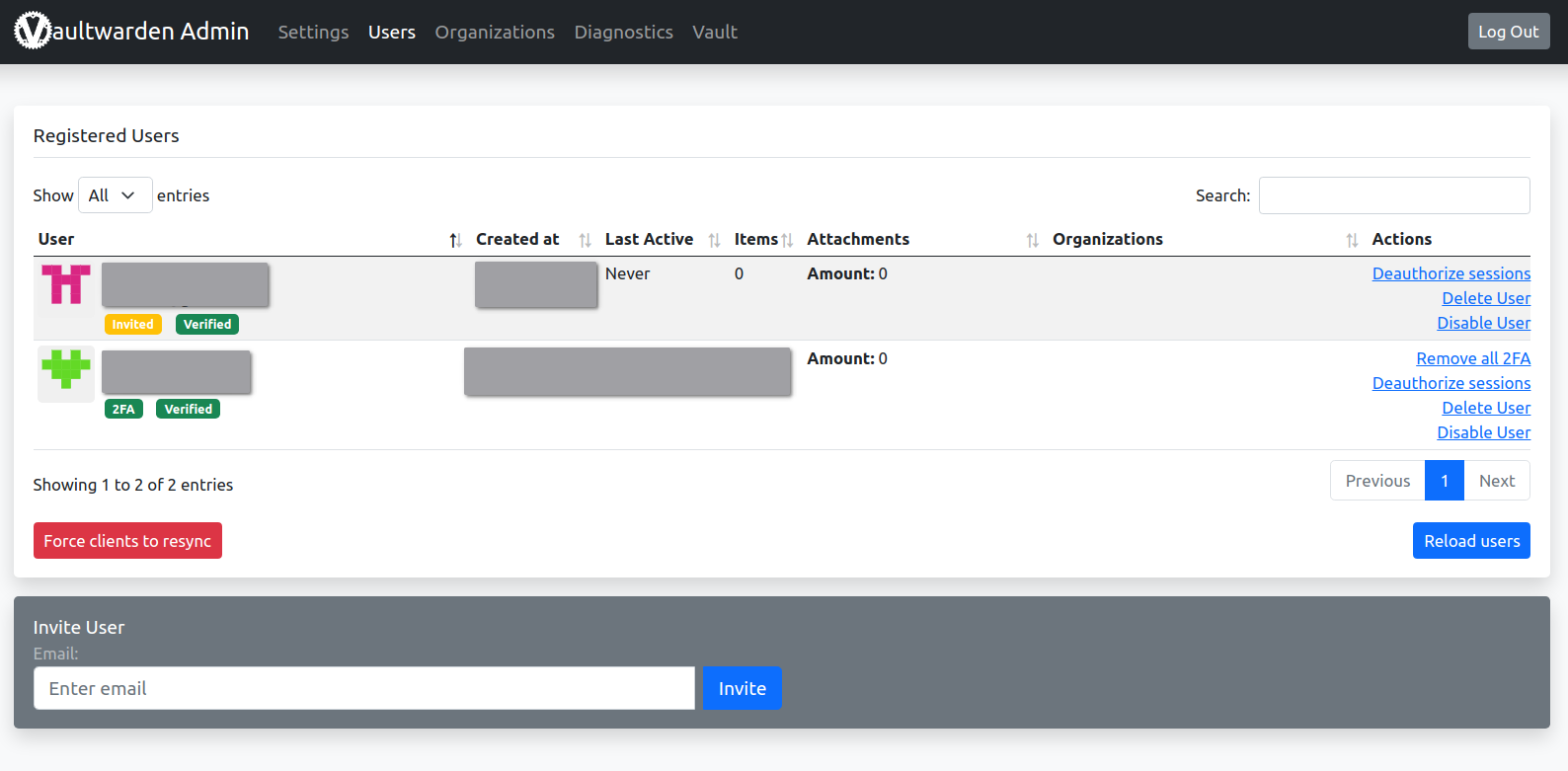Sort by Created at column arrows
1568x771 pixels.
(585, 240)
